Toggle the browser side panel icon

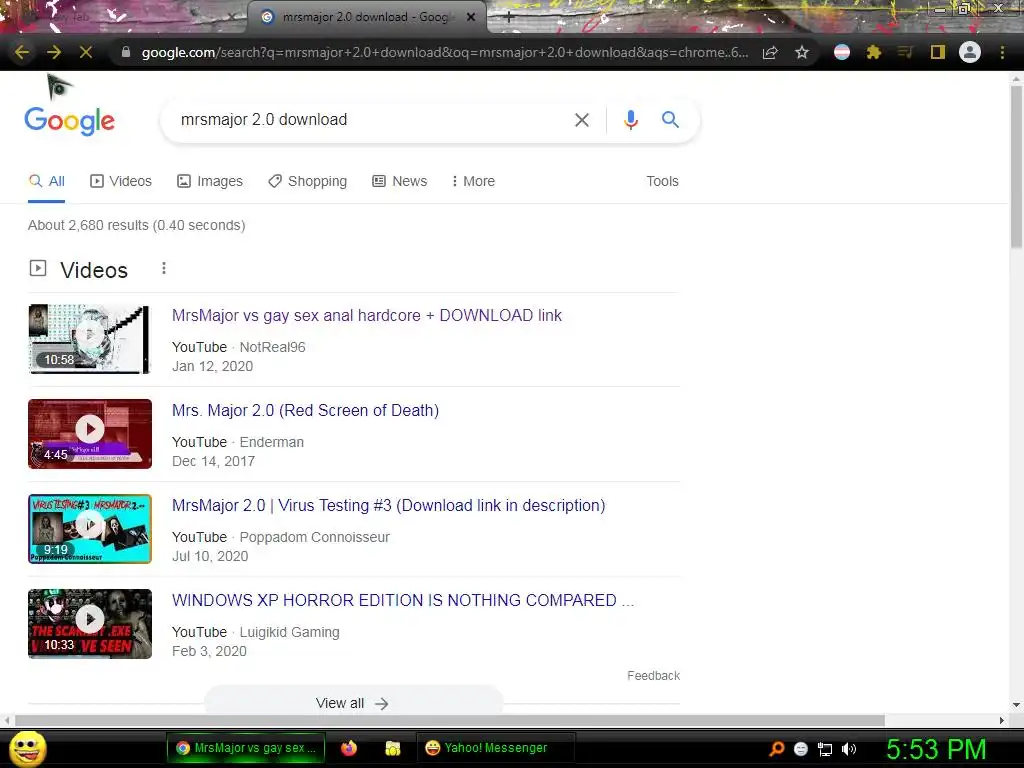point(938,52)
